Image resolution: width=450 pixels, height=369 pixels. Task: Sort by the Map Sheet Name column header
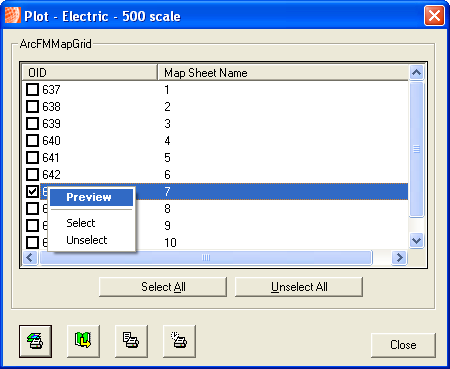pyautogui.click(x=283, y=72)
